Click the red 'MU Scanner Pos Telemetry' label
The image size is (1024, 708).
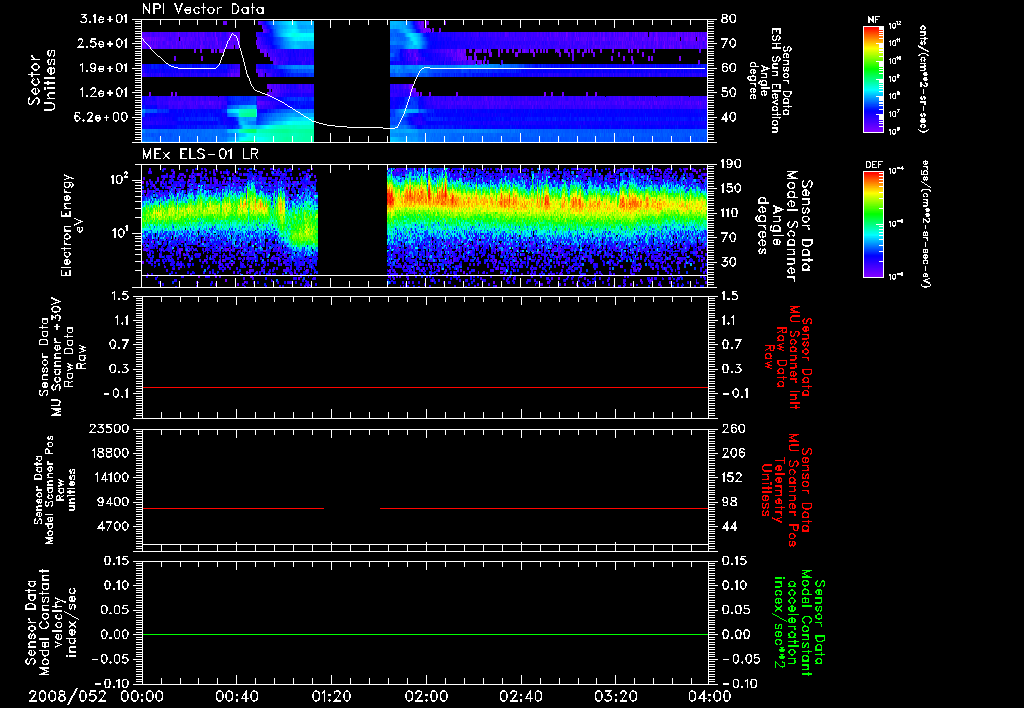[784, 489]
